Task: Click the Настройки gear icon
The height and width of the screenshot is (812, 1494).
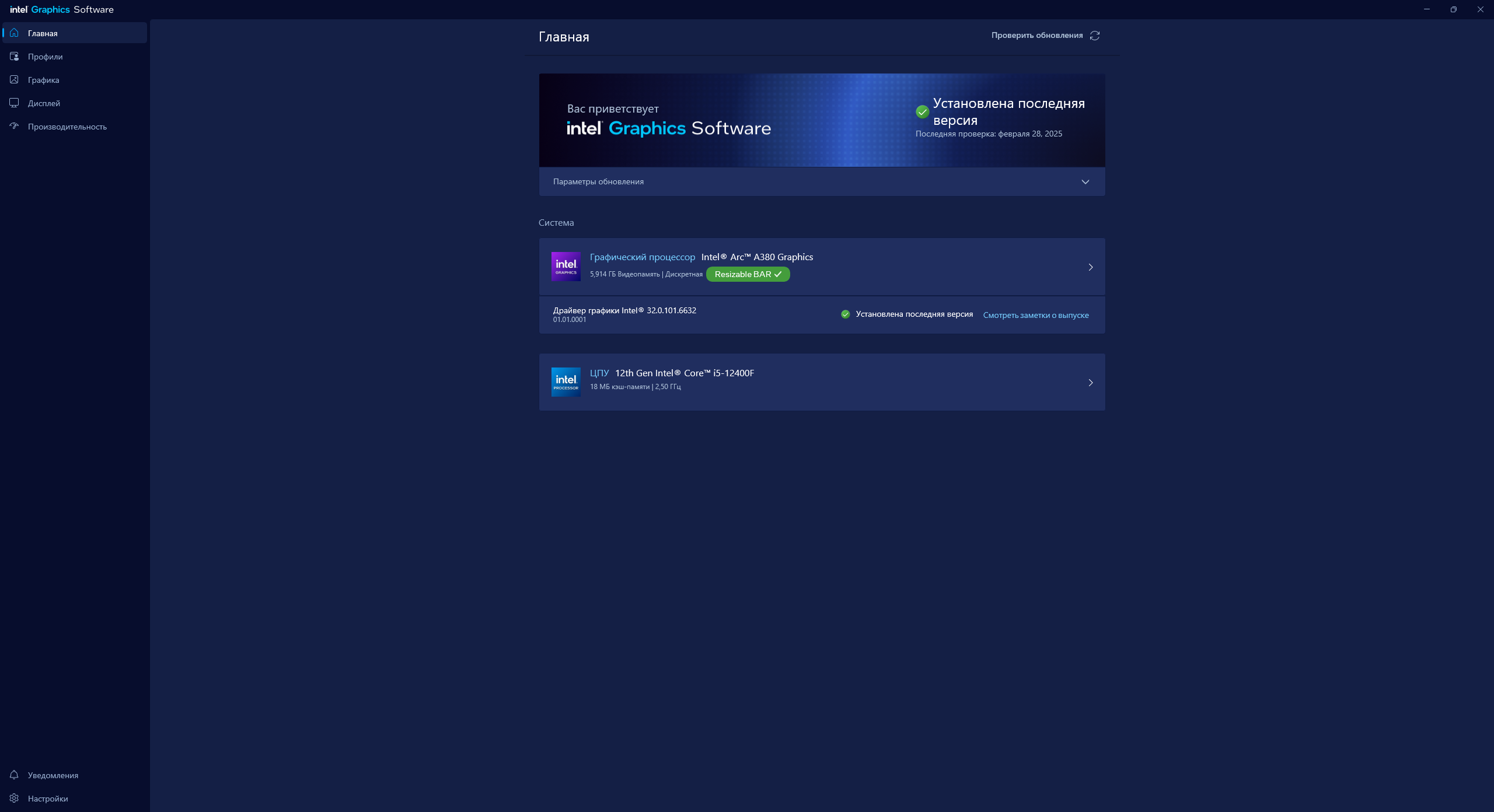Action: [x=14, y=798]
